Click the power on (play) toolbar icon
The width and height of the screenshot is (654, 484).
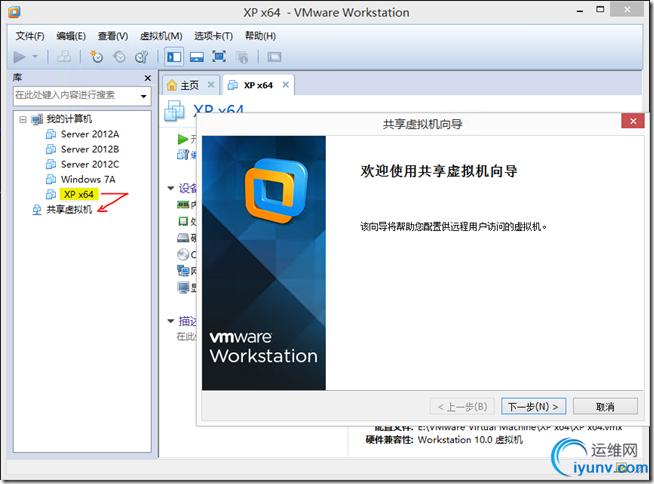(x=19, y=57)
